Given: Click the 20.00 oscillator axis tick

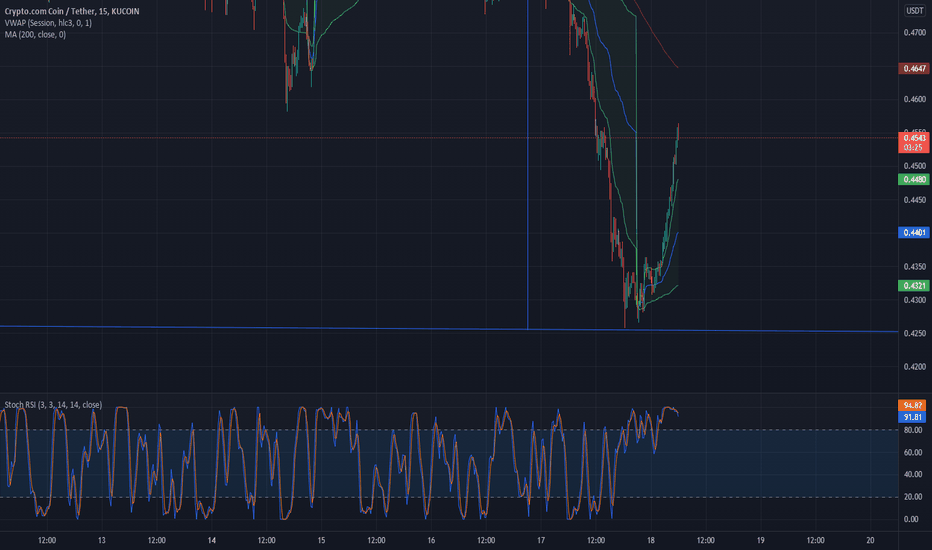Looking at the screenshot, I should [x=913, y=497].
